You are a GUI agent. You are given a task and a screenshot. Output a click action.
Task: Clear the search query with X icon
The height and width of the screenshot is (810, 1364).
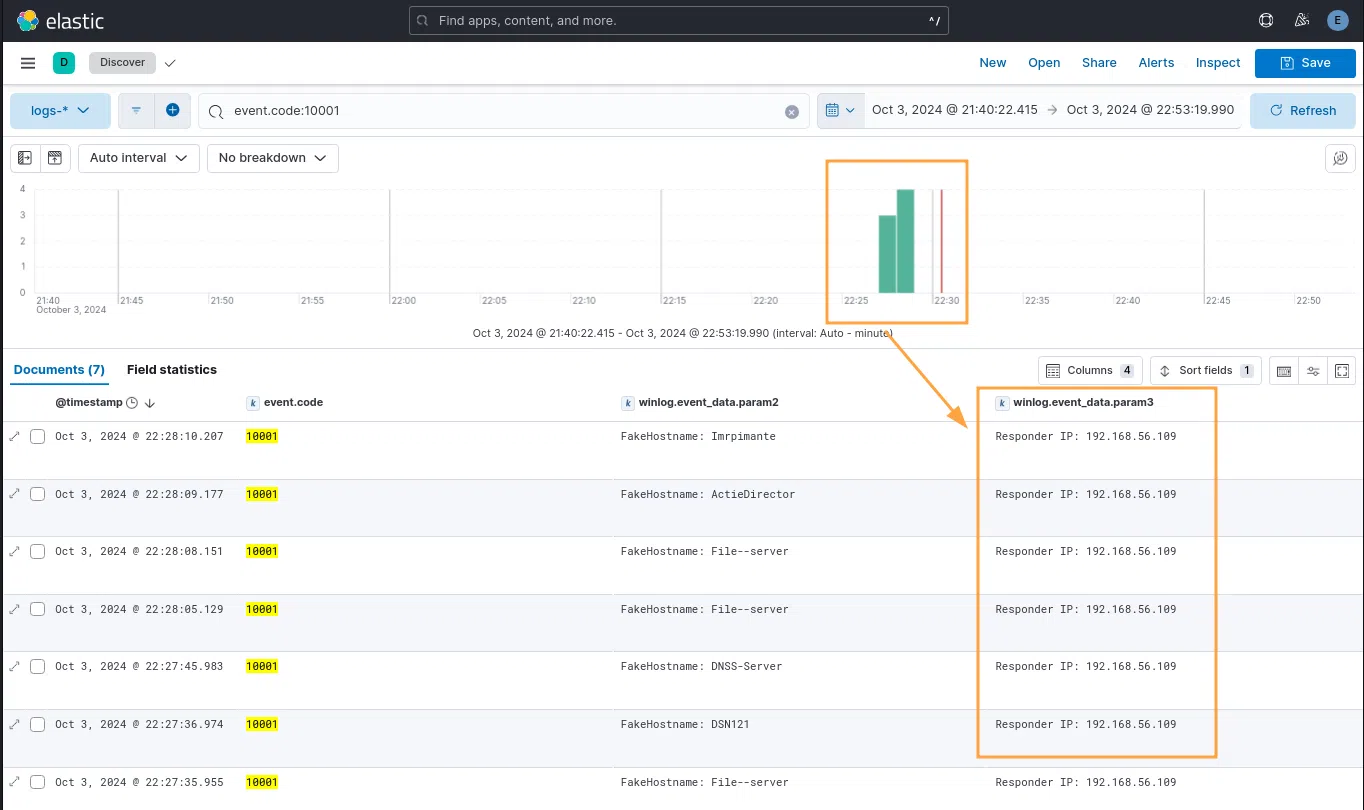tap(792, 112)
